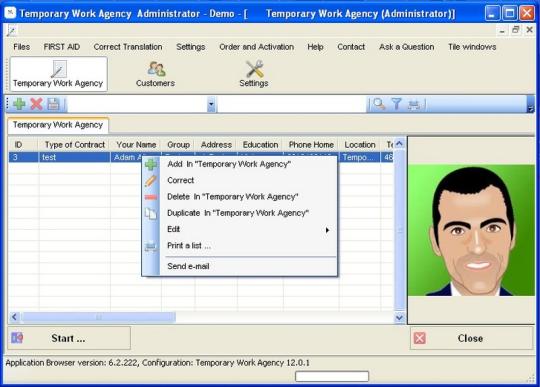Image resolution: width=540 pixels, height=387 pixels.
Task: Click the search text field in toolbar
Action: (x=292, y=104)
